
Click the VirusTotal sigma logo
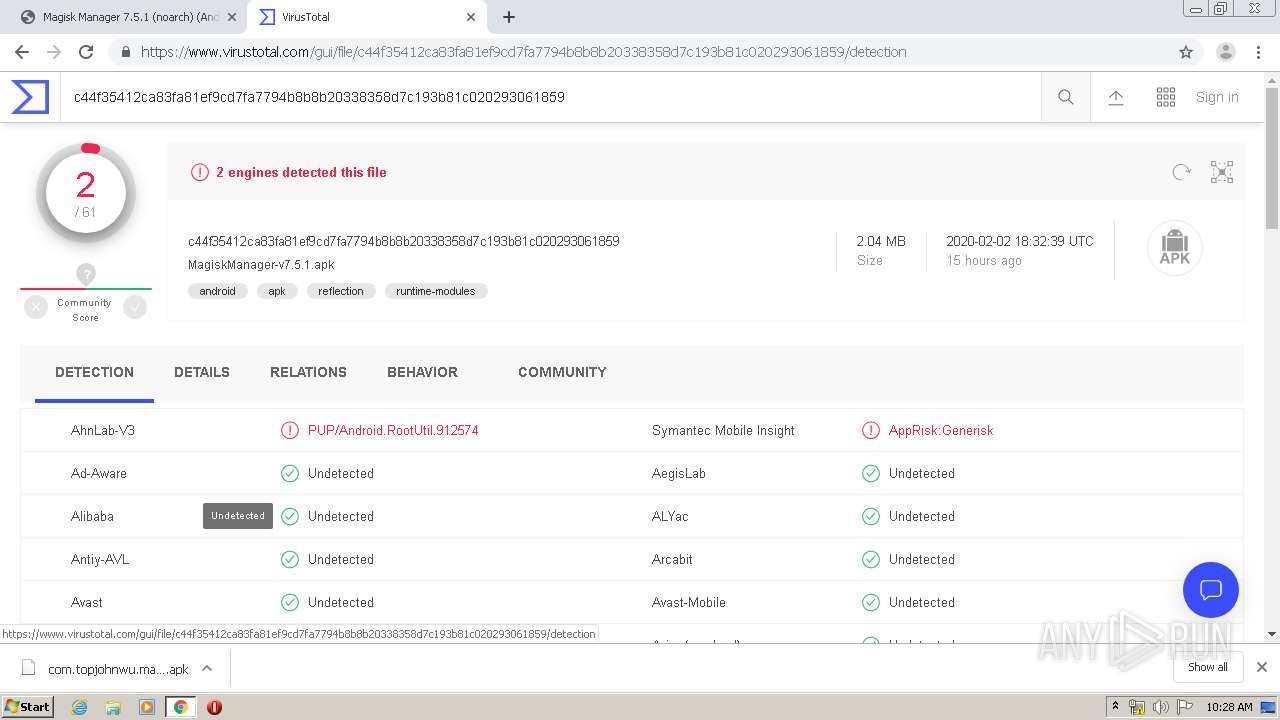(x=30, y=97)
